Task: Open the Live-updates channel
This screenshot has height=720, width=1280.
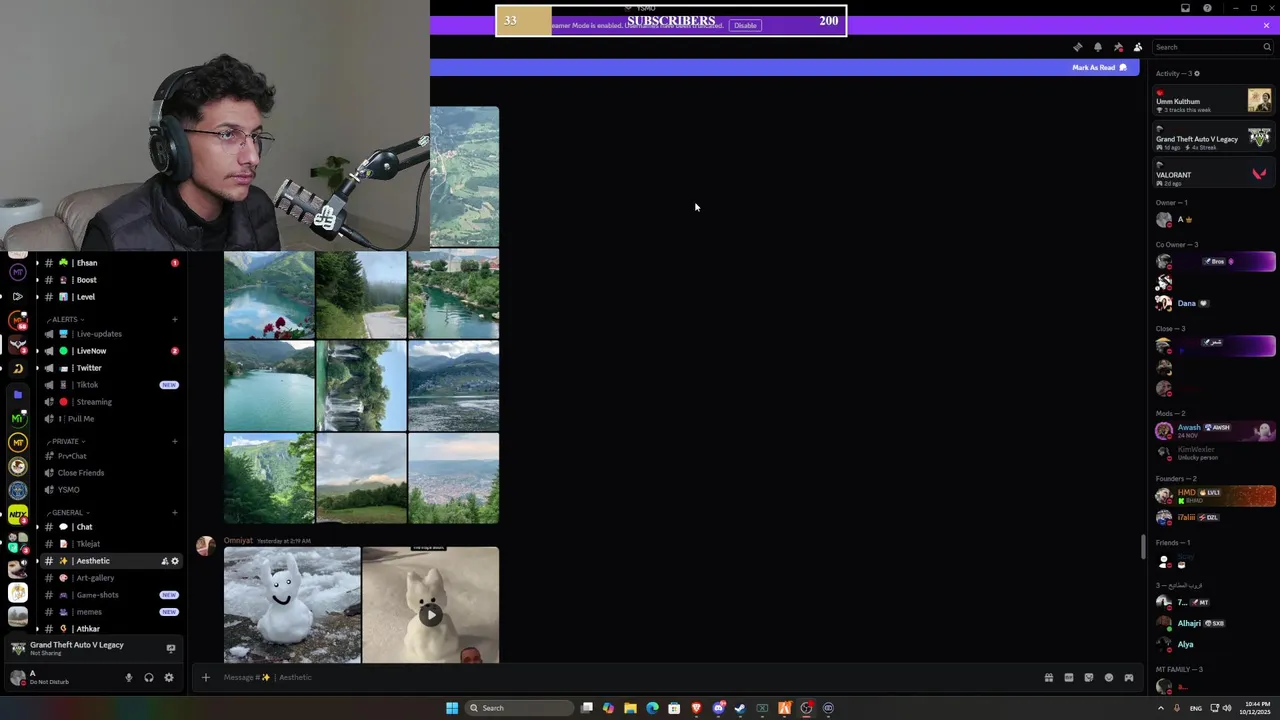Action: click(x=110, y=334)
